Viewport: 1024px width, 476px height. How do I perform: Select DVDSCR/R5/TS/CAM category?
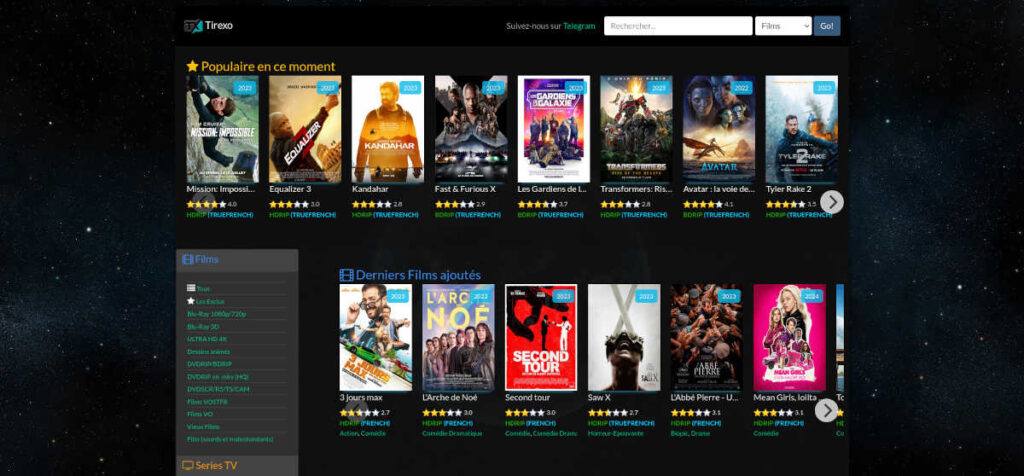coord(218,389)
